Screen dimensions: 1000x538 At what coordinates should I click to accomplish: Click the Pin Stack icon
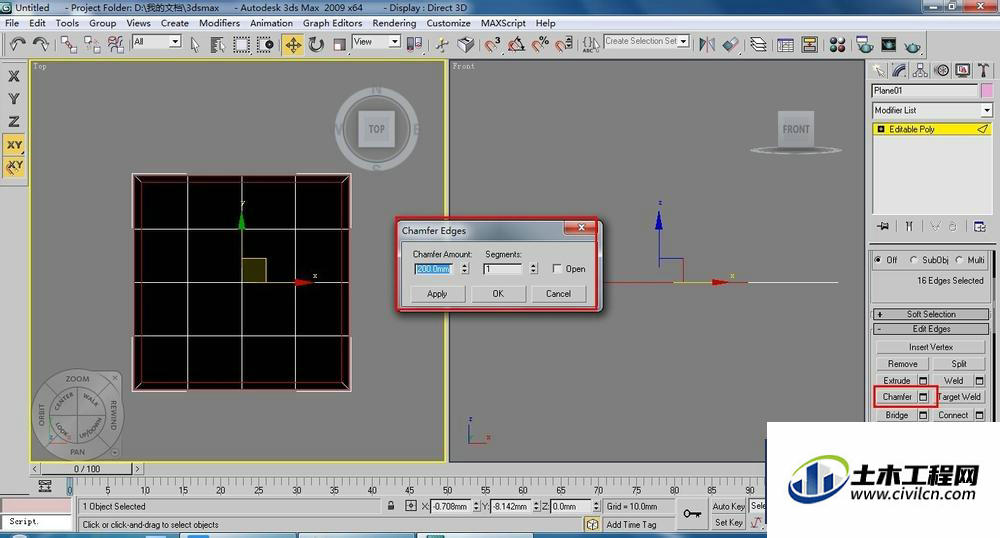click(883, 226)
